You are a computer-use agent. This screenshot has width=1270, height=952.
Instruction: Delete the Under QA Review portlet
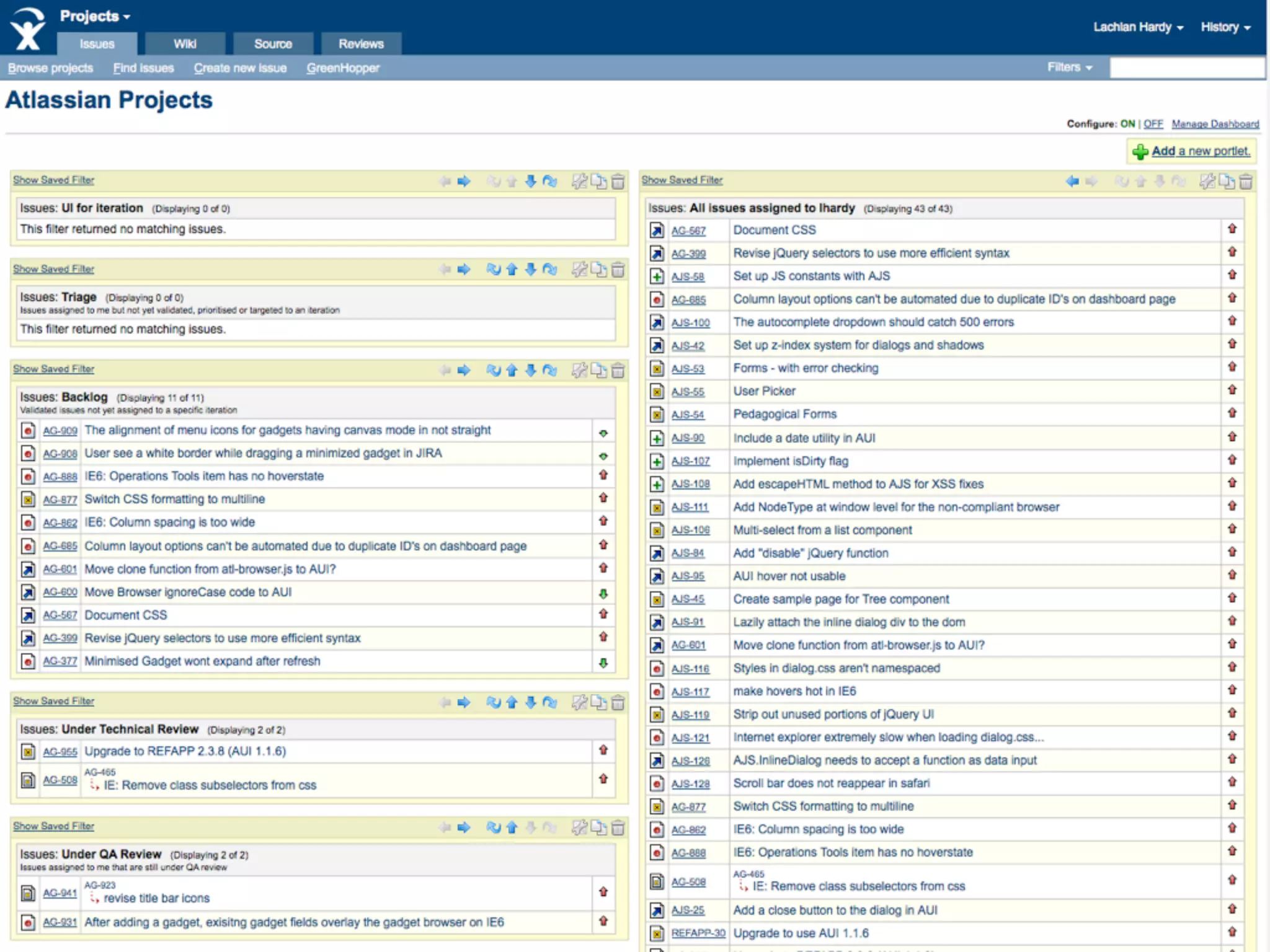pos(618,828)
